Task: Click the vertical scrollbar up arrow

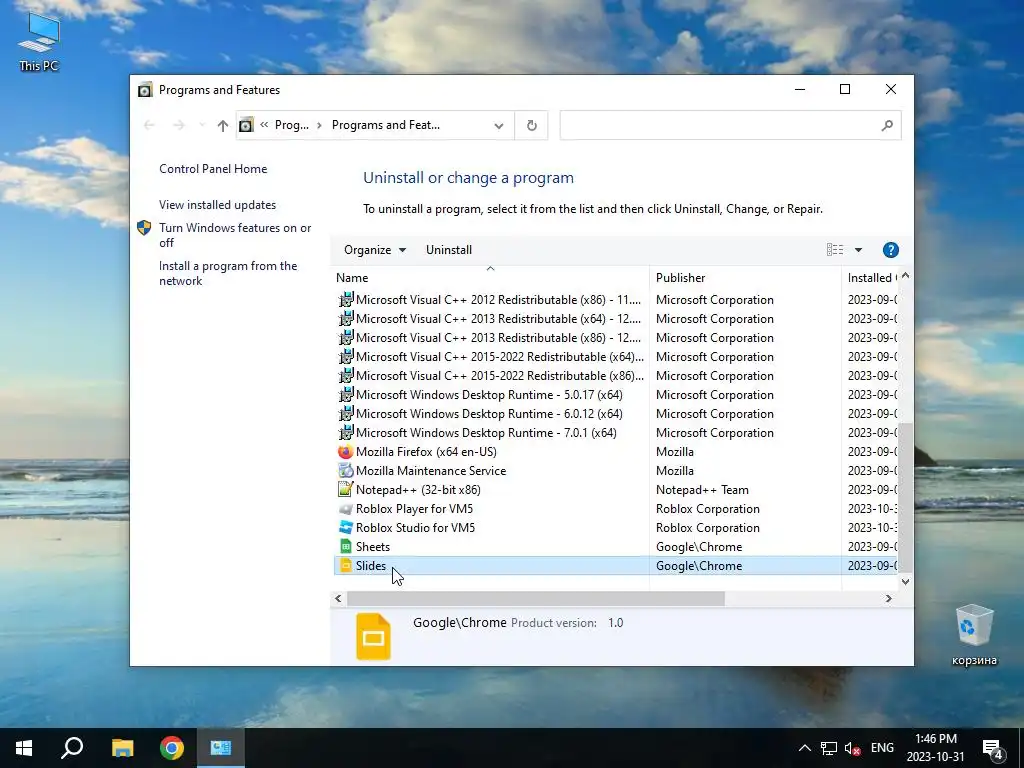Action: click(905, 276)
